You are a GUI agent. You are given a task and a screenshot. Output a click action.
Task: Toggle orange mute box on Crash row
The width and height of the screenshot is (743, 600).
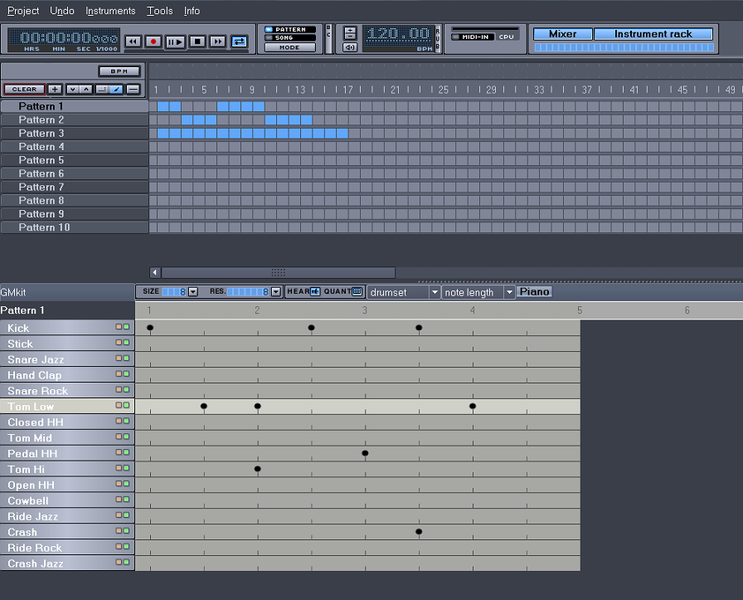point(118,531)
